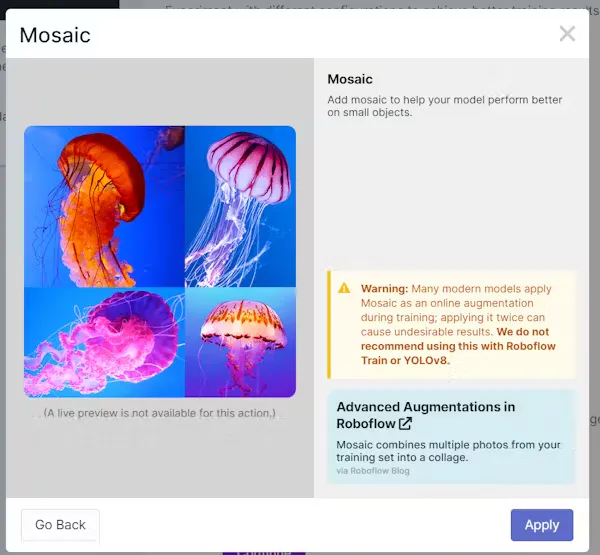The height and width of the screenshot is (555, 600).
Task: Click the bottom-right orange-capped jellyfish tile
Action: 240,342
